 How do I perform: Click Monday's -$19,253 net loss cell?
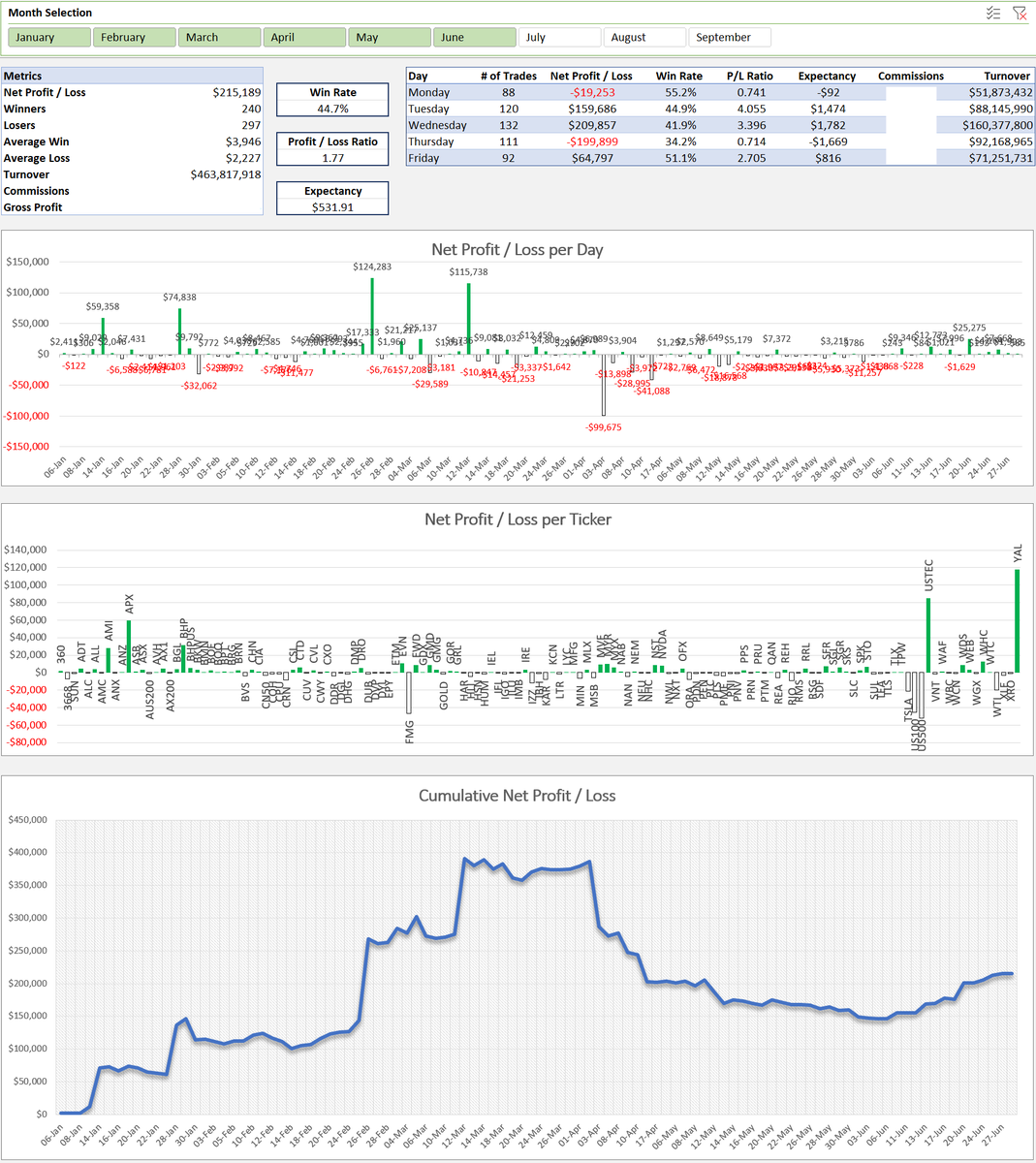pos(592,92)
